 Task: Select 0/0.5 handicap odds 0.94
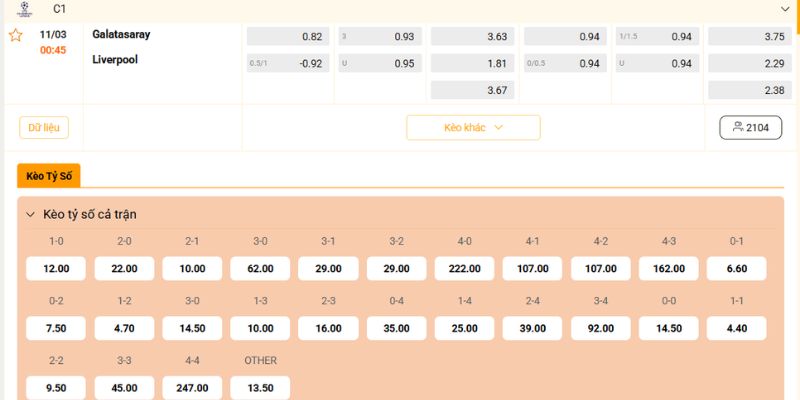565,63
